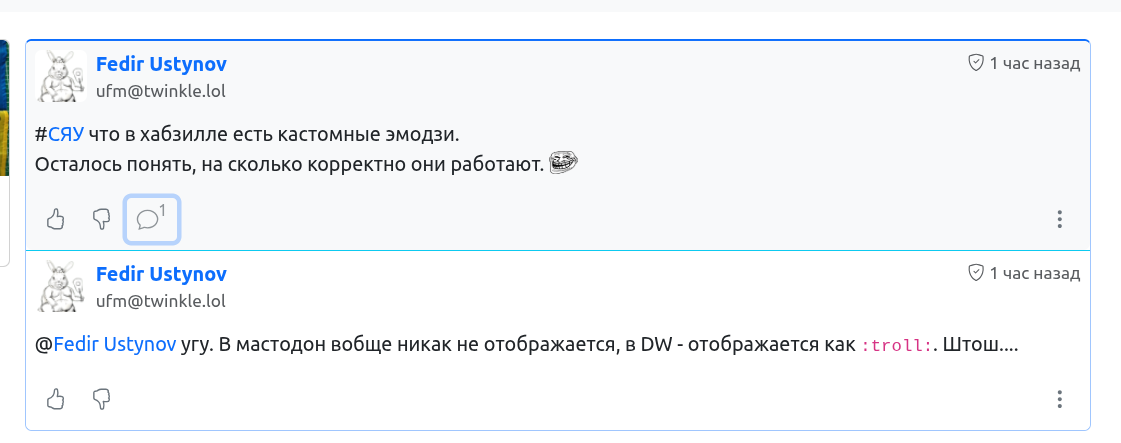Toggle the comments on the first post
Viewport: 1121px width, 443px height.
151,219
